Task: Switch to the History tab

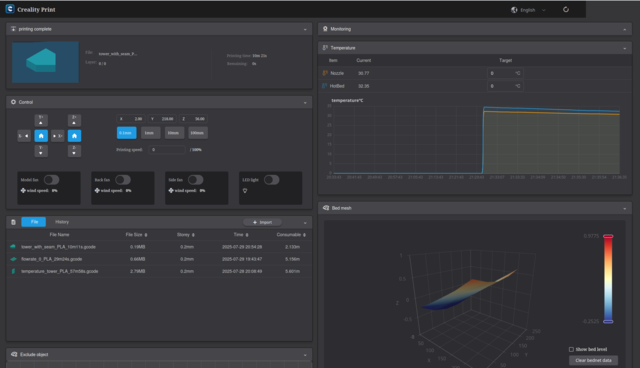Action: (62, 222)
